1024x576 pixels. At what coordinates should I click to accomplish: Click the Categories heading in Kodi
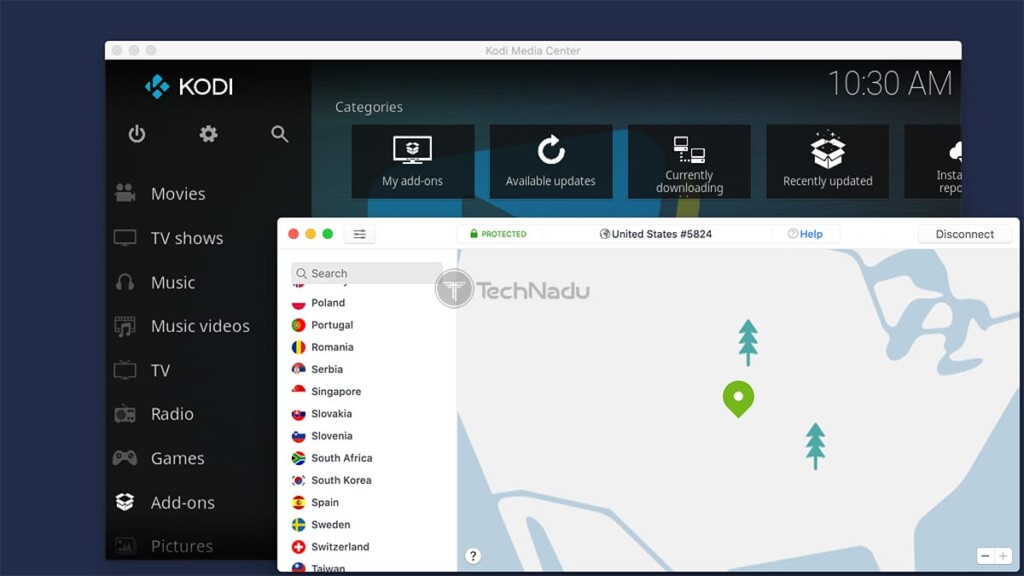click(x=369, y=107)
